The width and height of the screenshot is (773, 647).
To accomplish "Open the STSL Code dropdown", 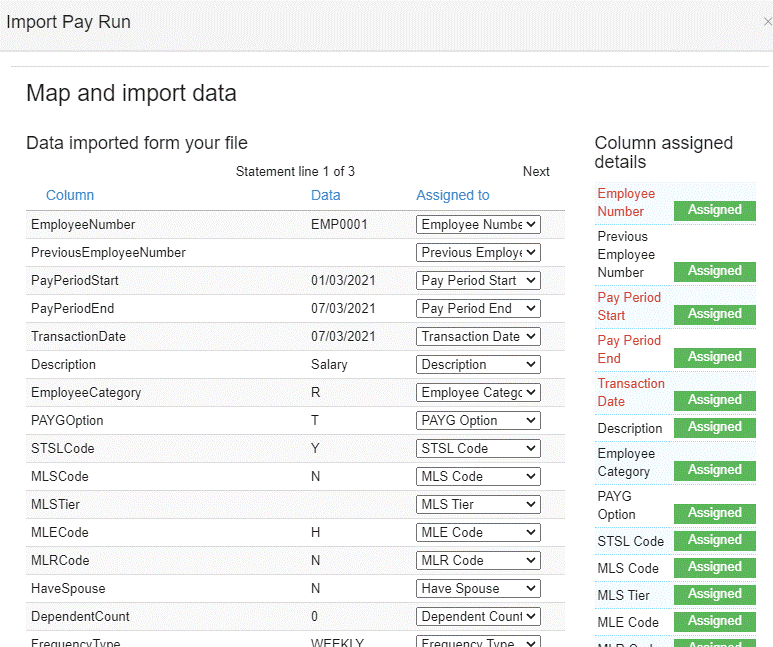I will (x=478, y=449).
